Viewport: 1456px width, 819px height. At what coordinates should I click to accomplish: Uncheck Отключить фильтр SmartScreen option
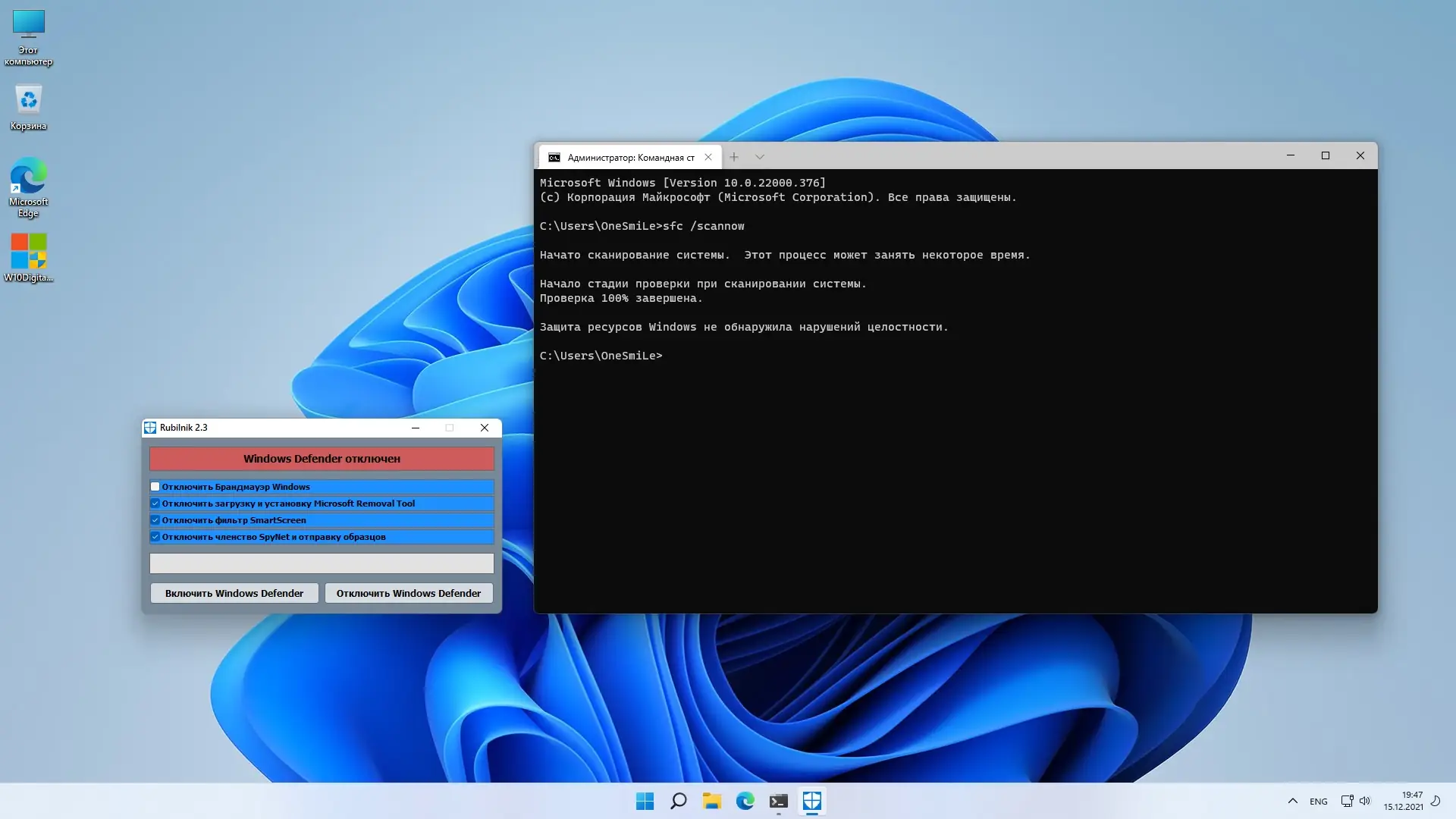pos(155,520)
